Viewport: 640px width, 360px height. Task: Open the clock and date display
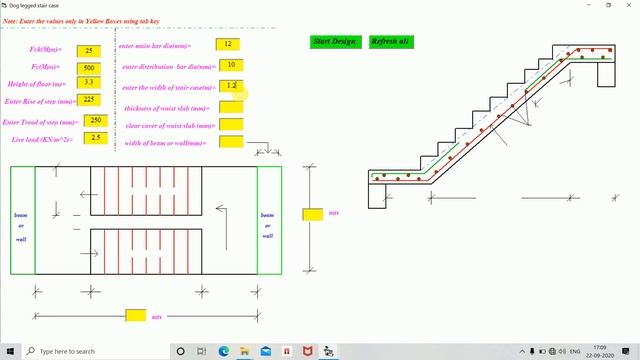point(600,351)
